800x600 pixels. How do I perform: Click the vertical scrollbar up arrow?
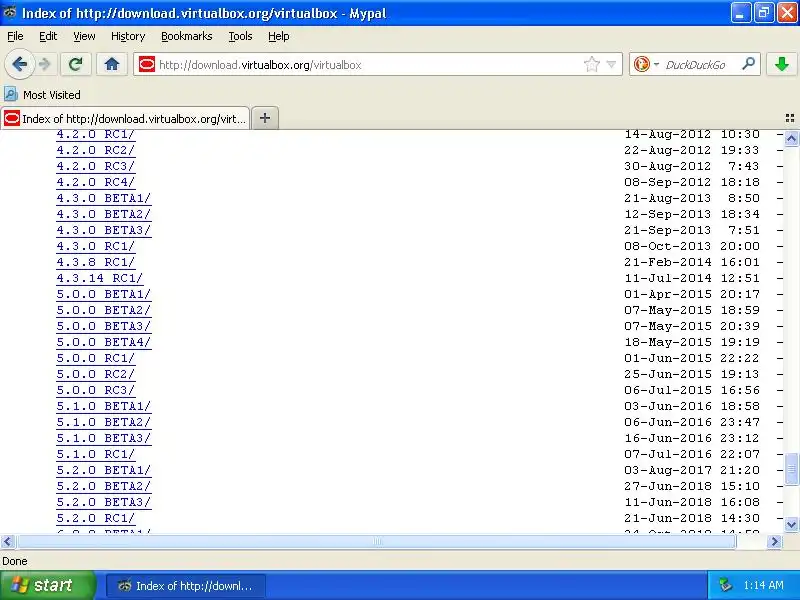[x=791, y=138]
